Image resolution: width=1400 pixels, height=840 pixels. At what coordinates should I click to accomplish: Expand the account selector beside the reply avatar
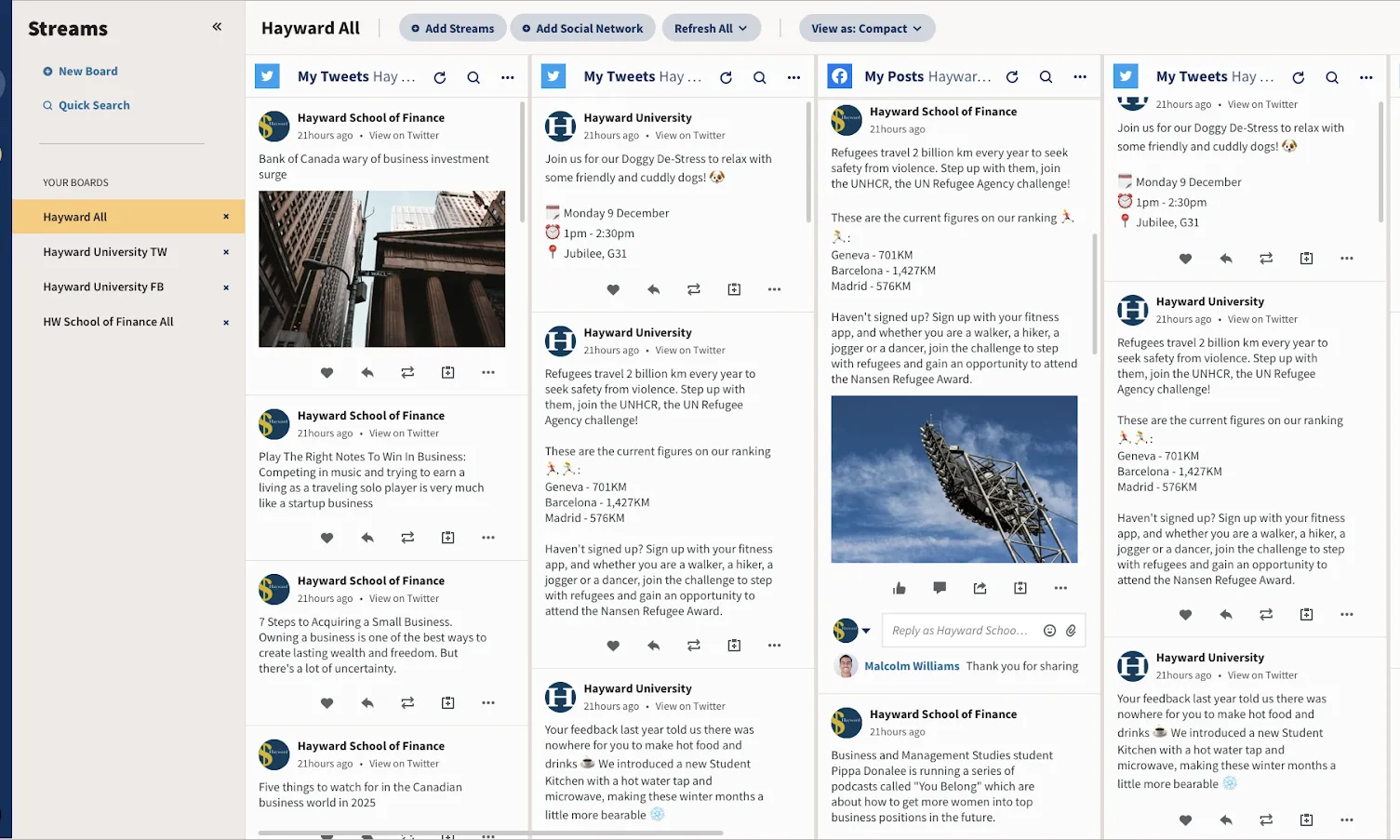click(864, 630)
